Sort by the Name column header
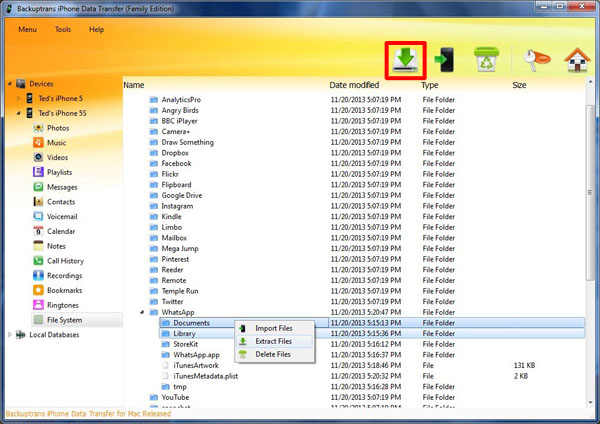 (x=134, y=85)
